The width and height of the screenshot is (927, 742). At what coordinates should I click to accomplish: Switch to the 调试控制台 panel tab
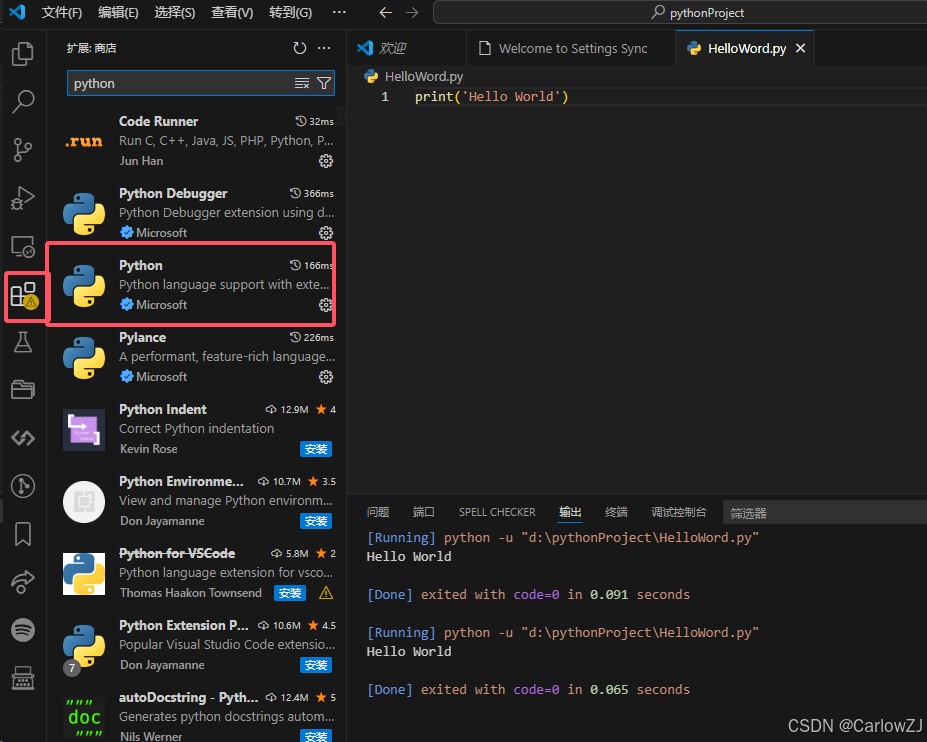coord(679,512)
